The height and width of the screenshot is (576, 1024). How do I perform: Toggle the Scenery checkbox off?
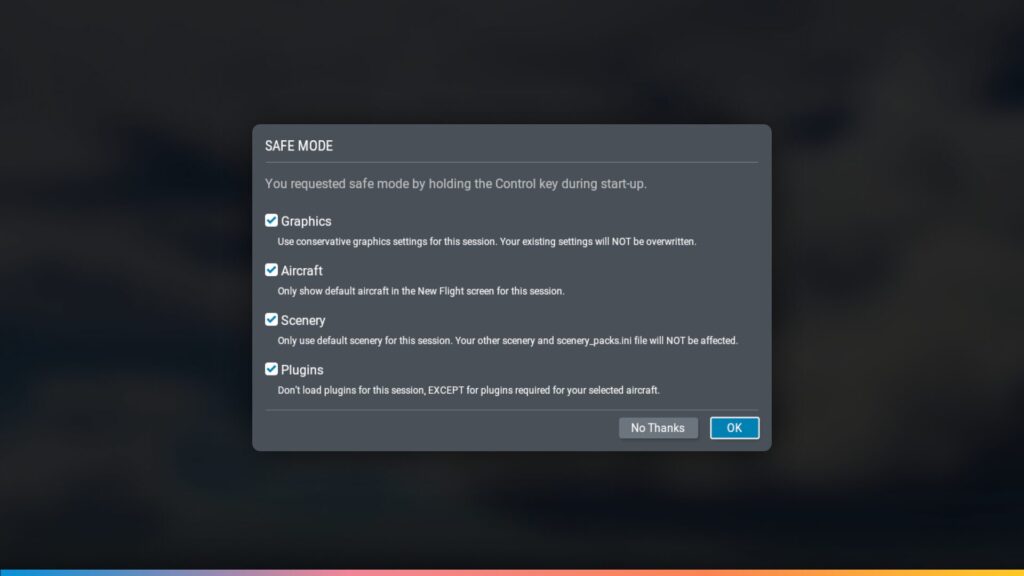[271, 319]
